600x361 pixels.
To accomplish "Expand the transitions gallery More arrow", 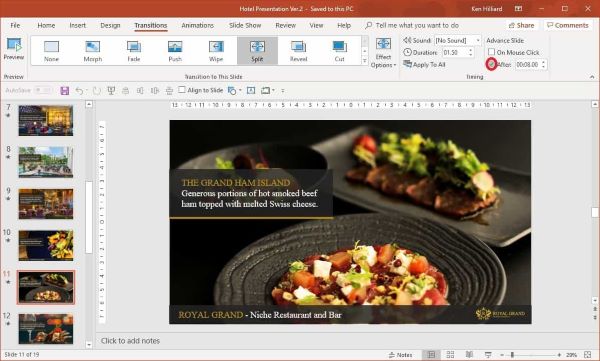I will tap(365, 60).
